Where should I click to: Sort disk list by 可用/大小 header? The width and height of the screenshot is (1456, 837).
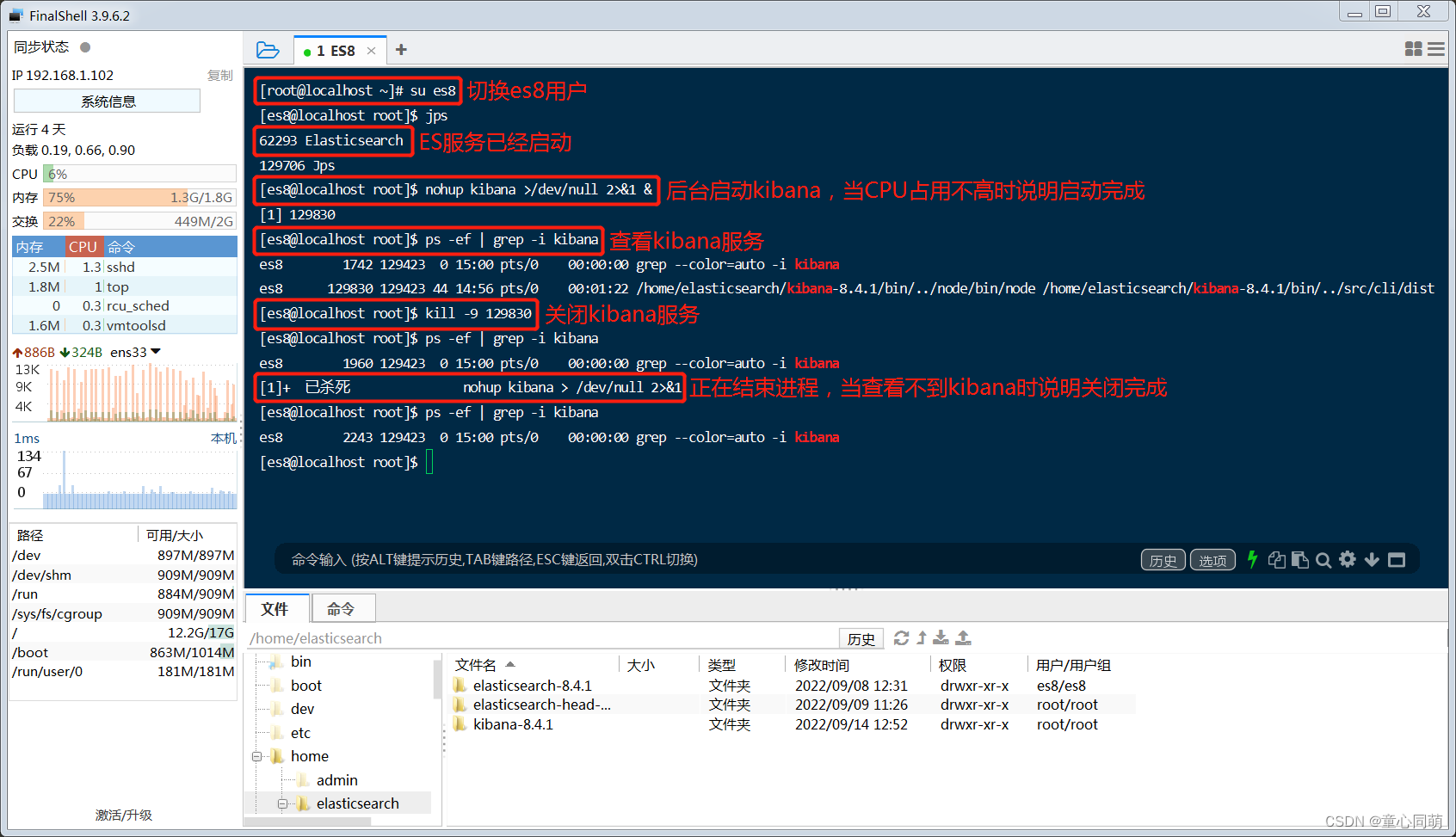tap(187, 535)
